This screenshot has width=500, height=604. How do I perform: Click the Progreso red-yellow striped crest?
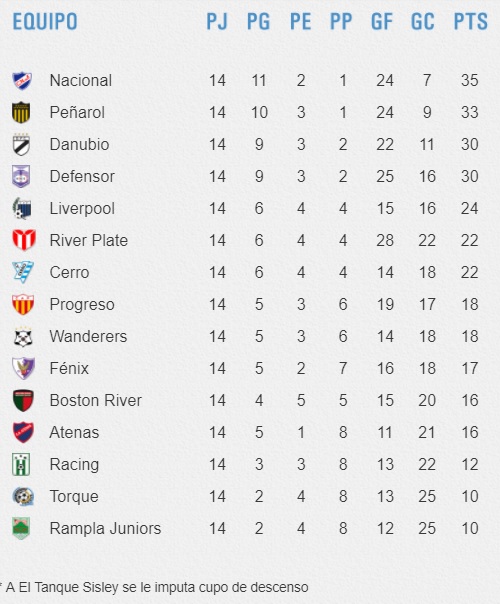pos(23,304)
